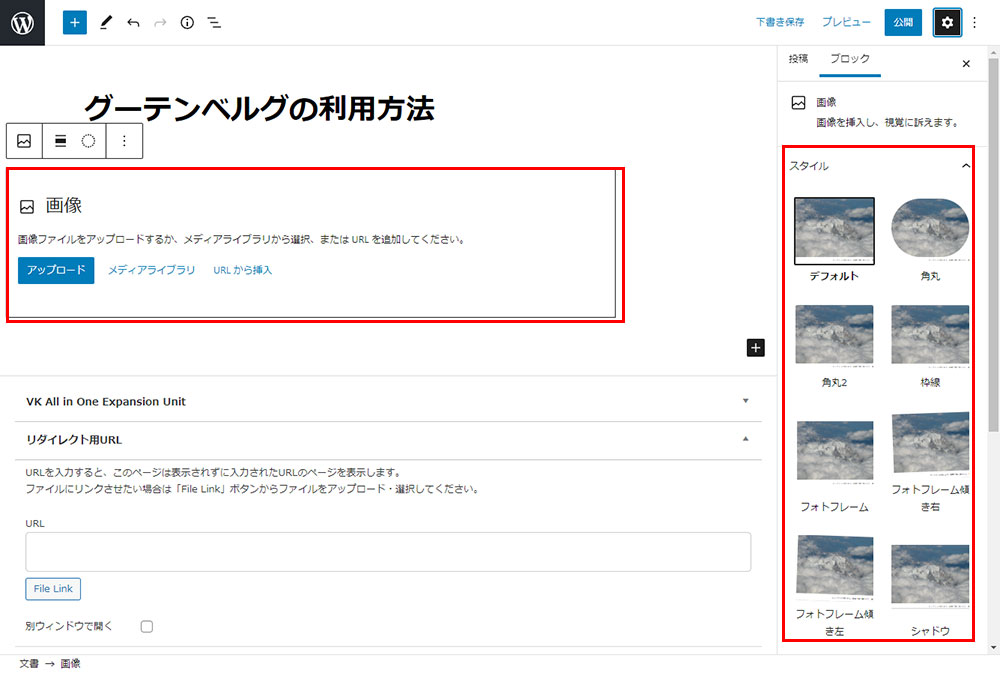Add a block with the black plus button
1000x673 pixels.
(x=756, y=347)
